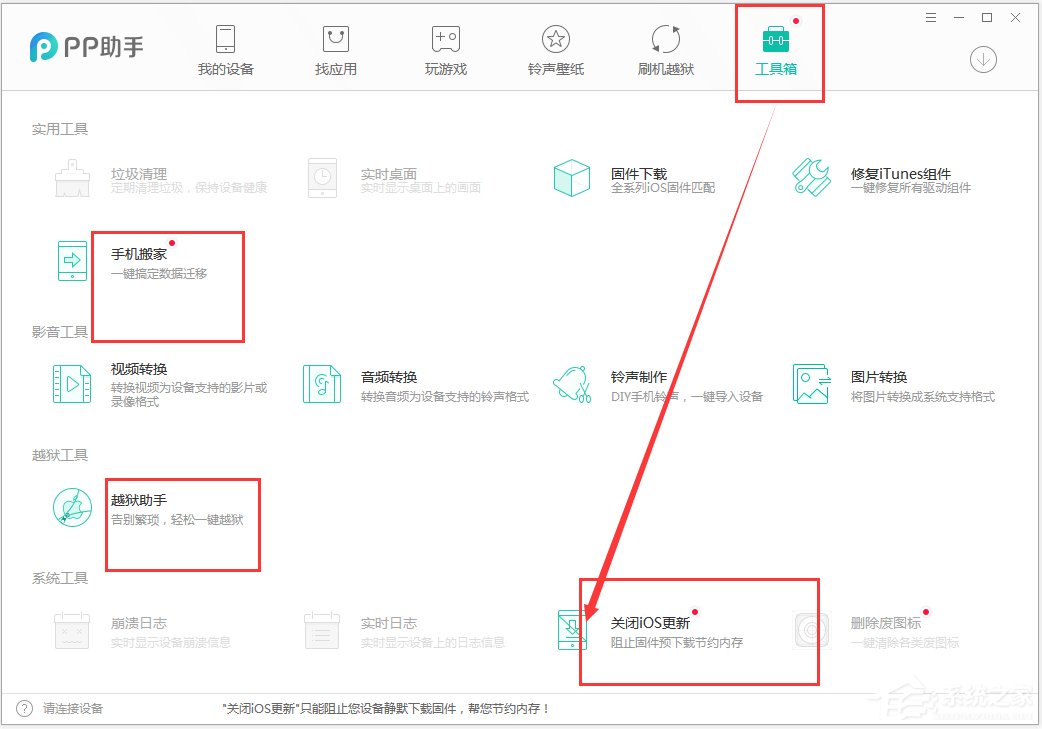
Task: Switch to the 玩游戏 tab label
Action: pyautogui.click(x=445, y=69)
